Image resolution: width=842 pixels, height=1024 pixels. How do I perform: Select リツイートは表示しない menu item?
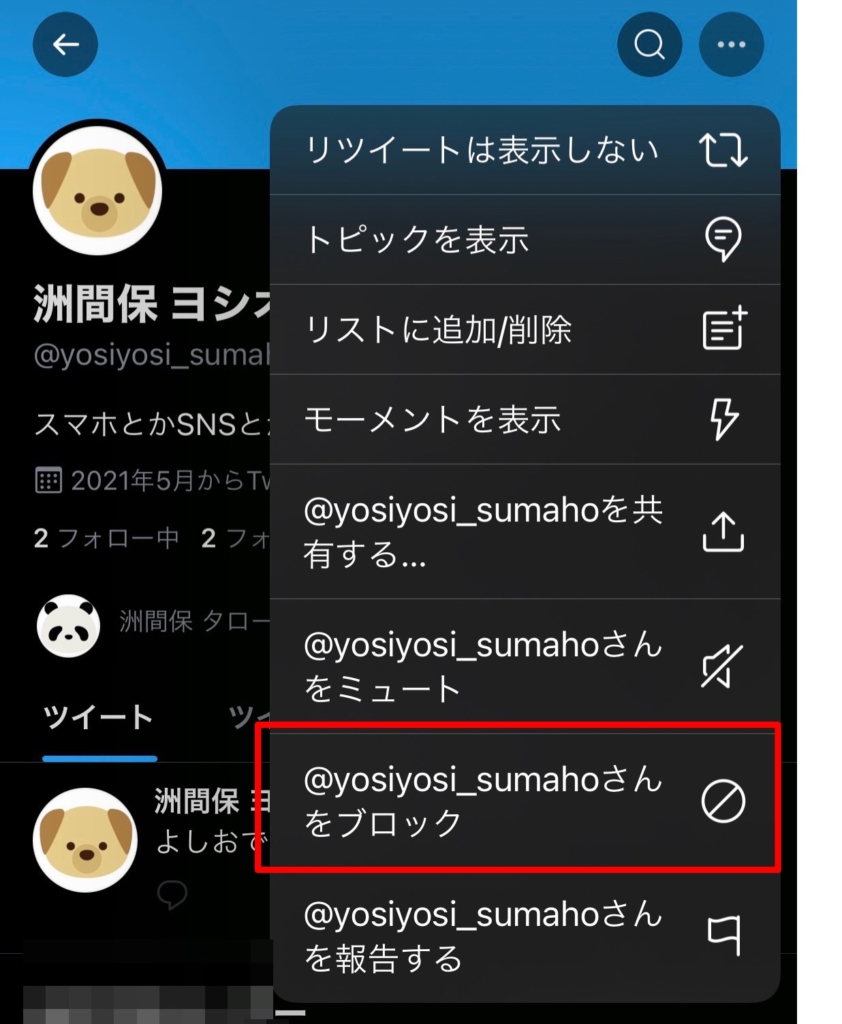click(x=525, y=150)
